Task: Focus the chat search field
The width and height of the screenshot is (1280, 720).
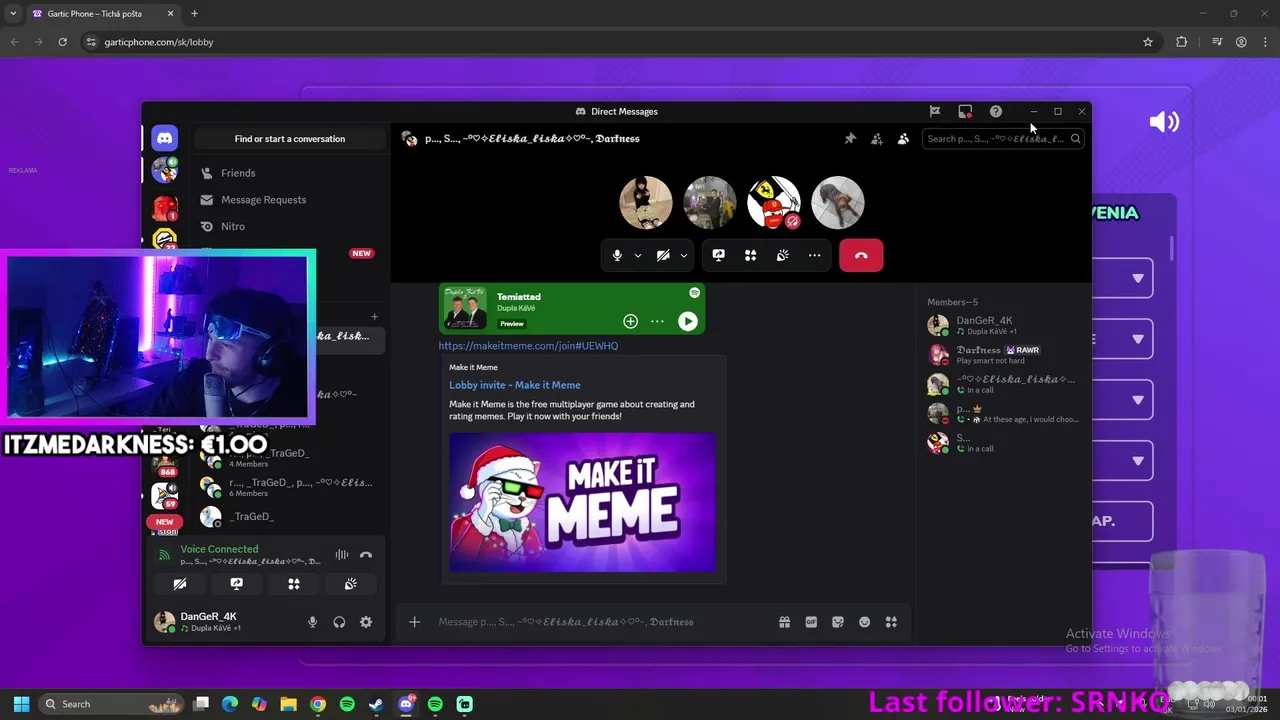Action: click(x=1002, y=139)
